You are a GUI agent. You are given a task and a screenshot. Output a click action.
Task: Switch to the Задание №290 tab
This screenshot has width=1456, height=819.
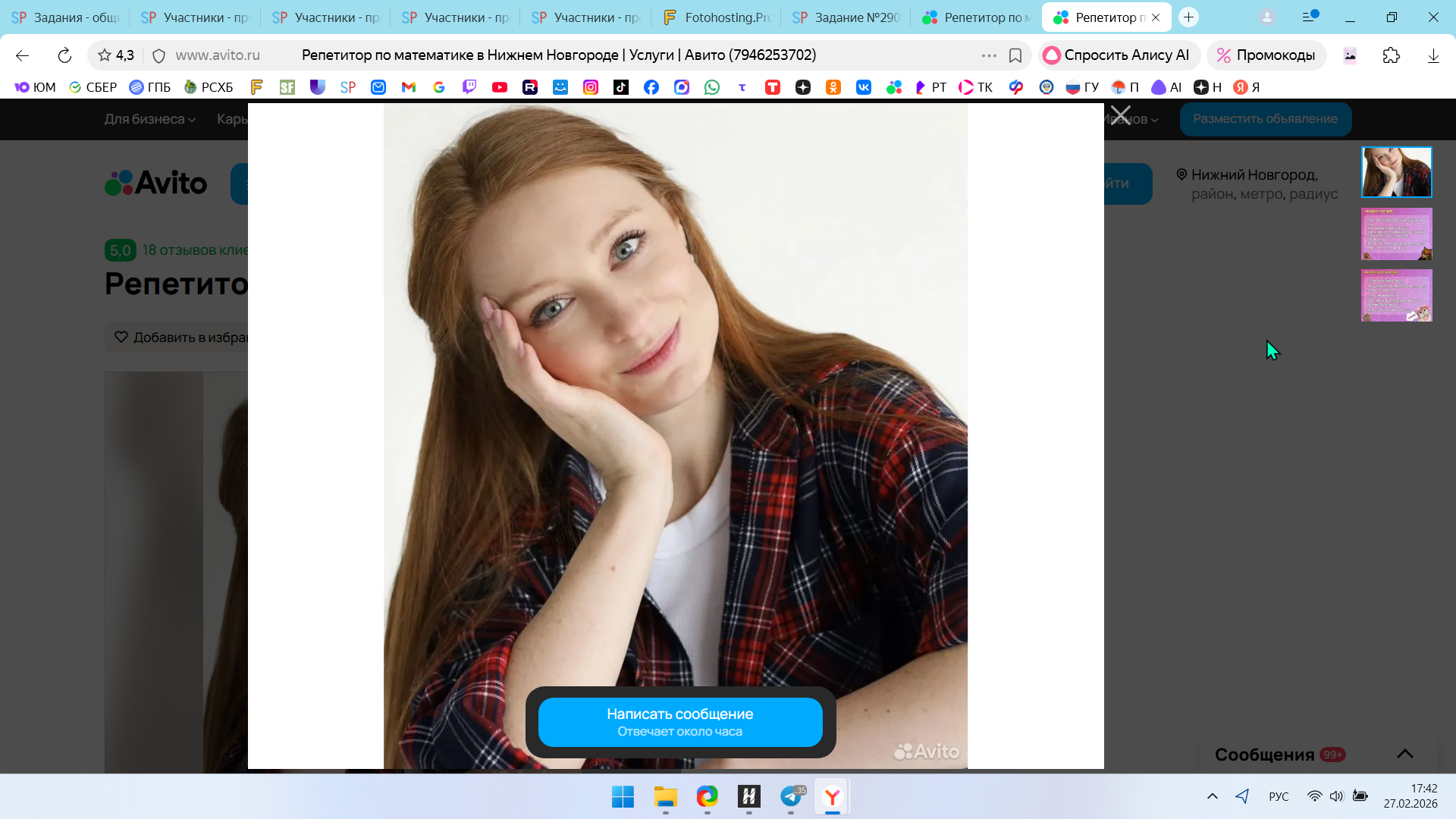tap(846, 17)
